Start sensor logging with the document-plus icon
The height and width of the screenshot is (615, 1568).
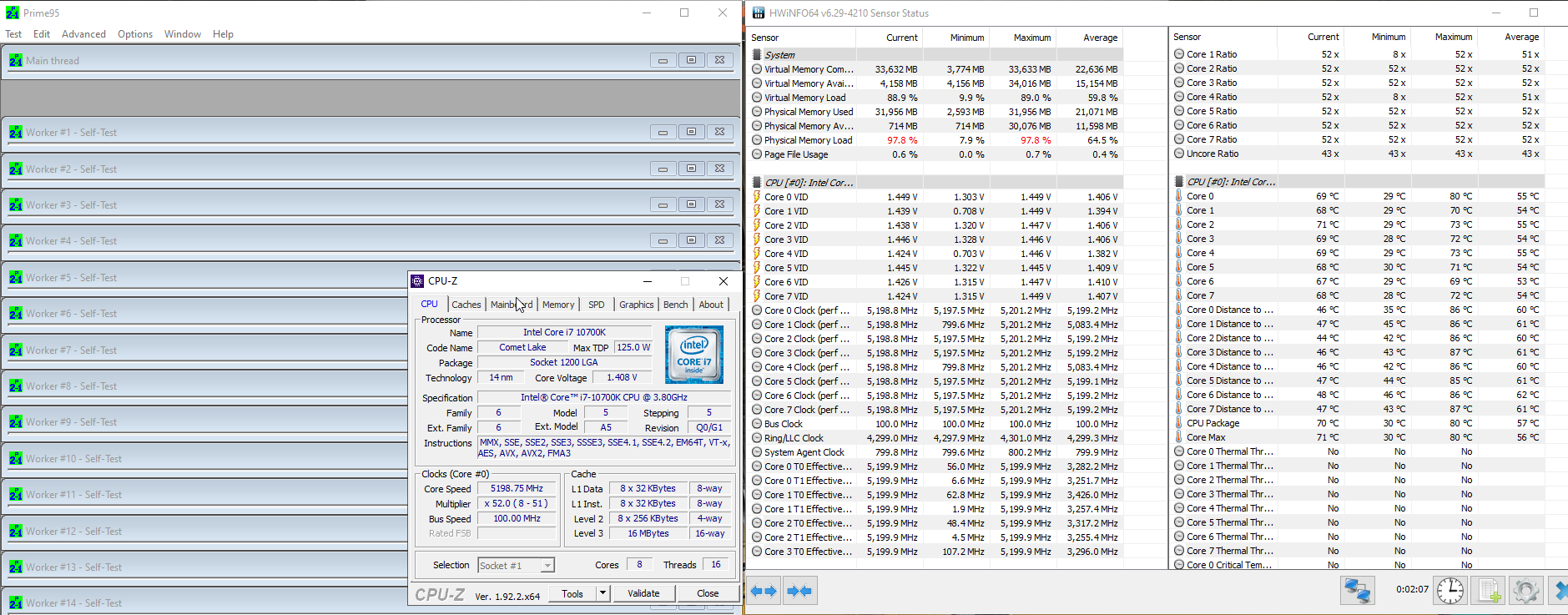[1488, 591]
